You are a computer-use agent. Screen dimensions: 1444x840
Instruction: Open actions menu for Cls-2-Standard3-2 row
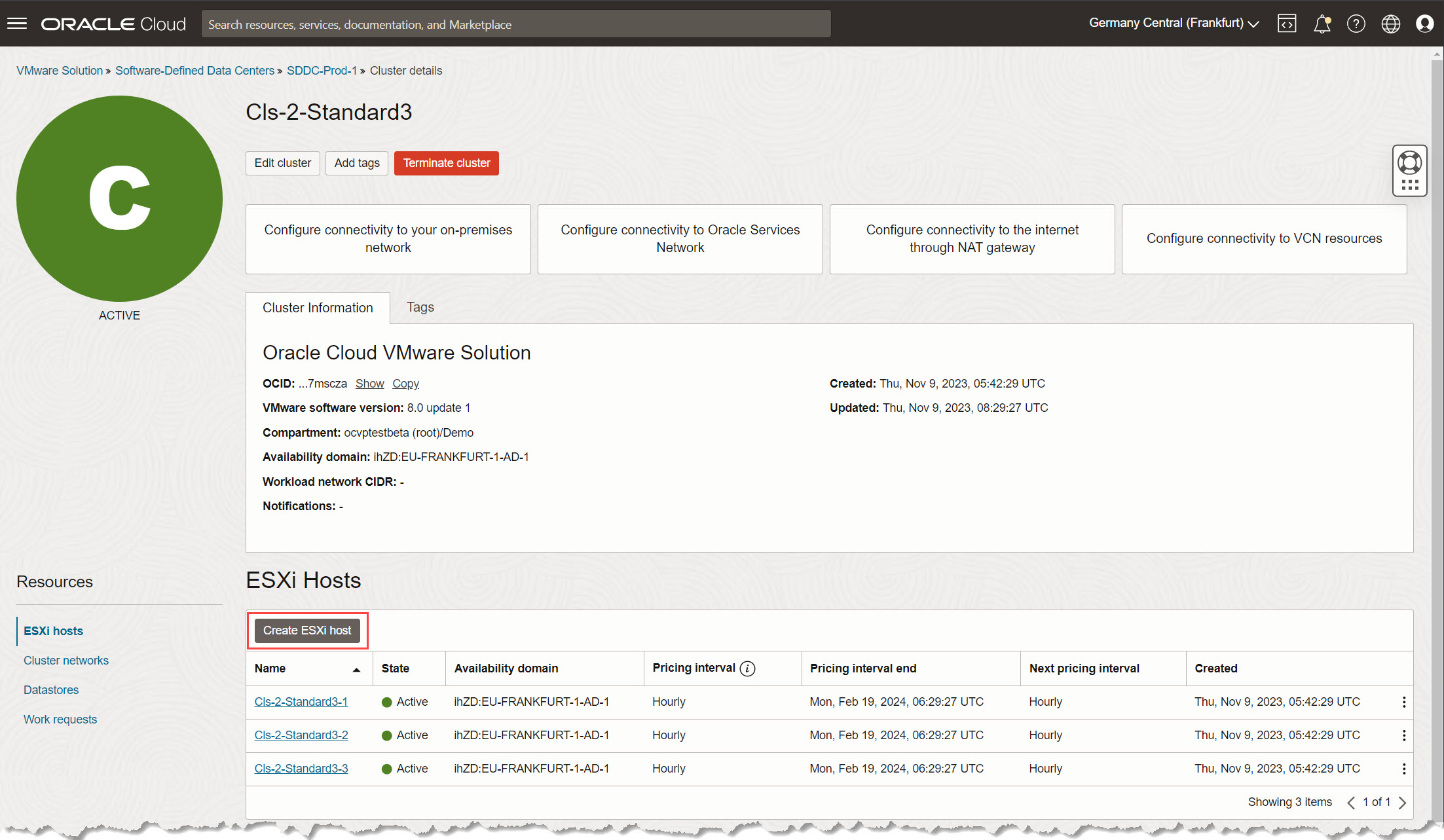1404,735
